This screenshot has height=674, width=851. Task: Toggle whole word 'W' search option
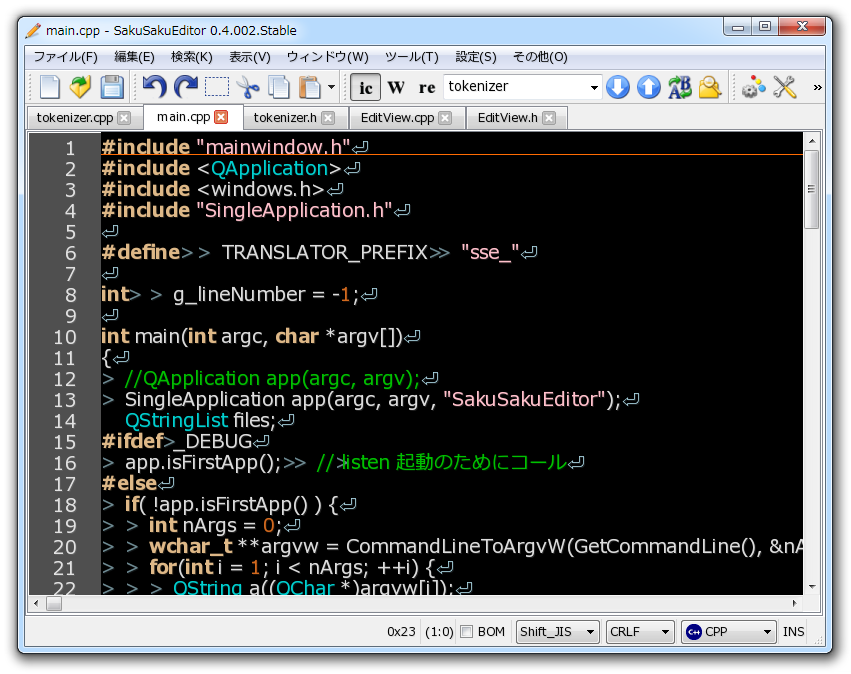396,88
